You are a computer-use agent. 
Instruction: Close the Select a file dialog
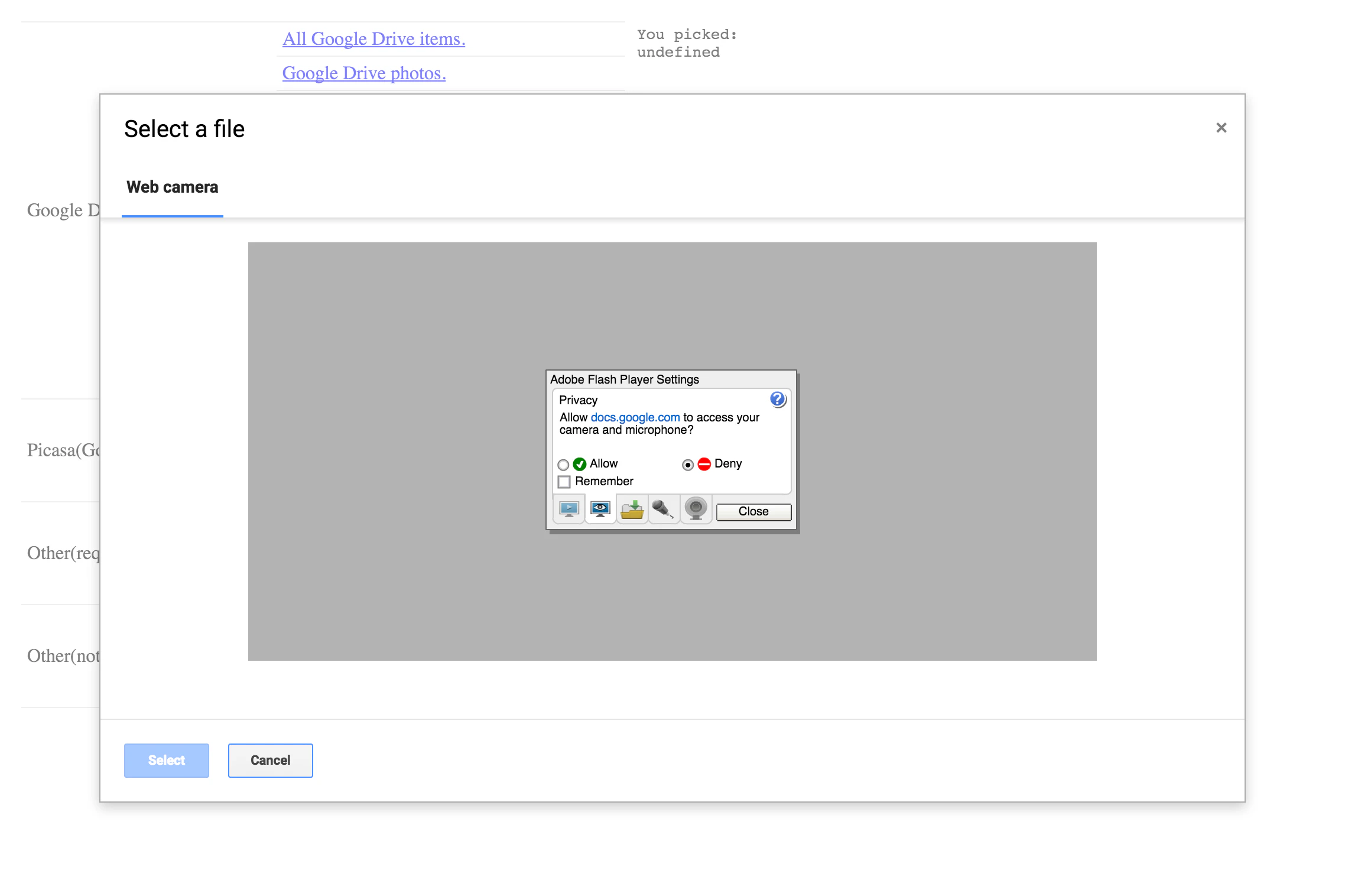(1221, 128)
